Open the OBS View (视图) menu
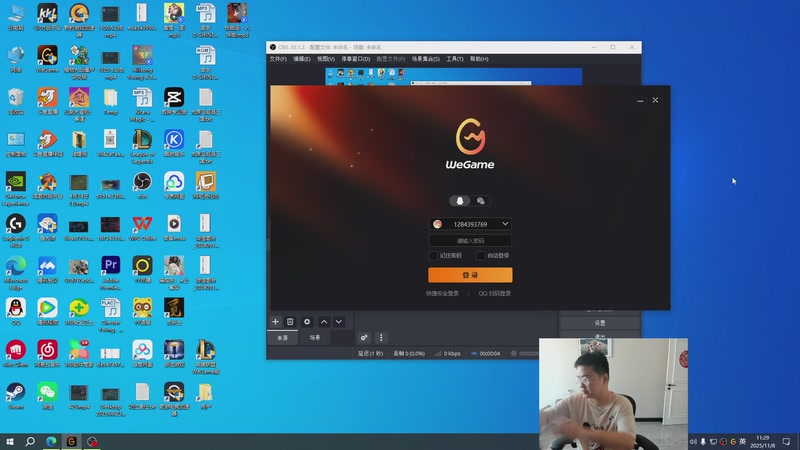Image resolution: width=800 pixels, height=450 pixels. [x=326, y=59]
